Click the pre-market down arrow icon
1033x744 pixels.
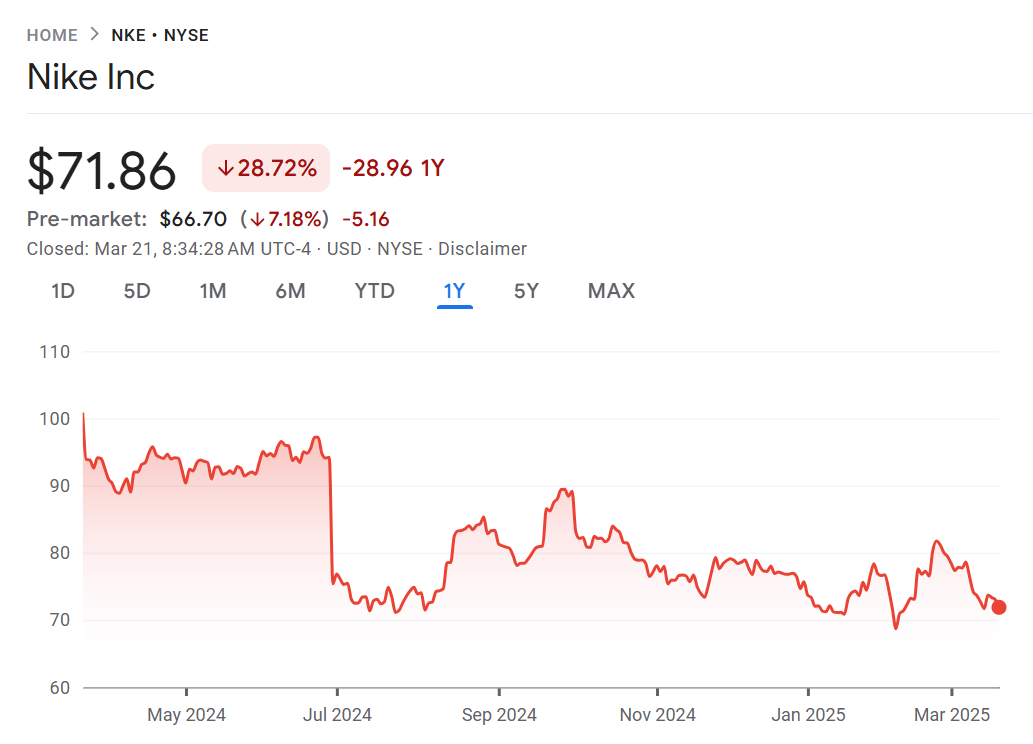click(258, 219)
